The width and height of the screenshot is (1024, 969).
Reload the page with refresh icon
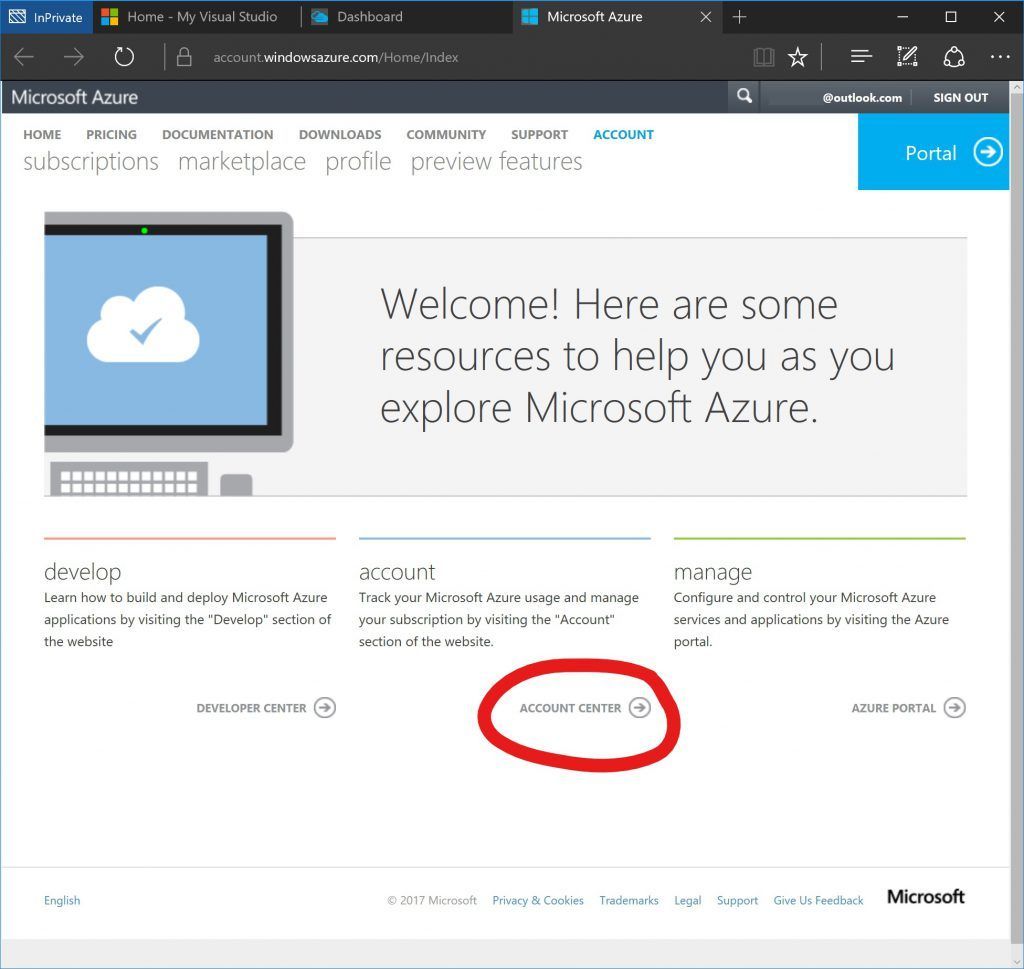pyautogui.click(x=124, y=57)
